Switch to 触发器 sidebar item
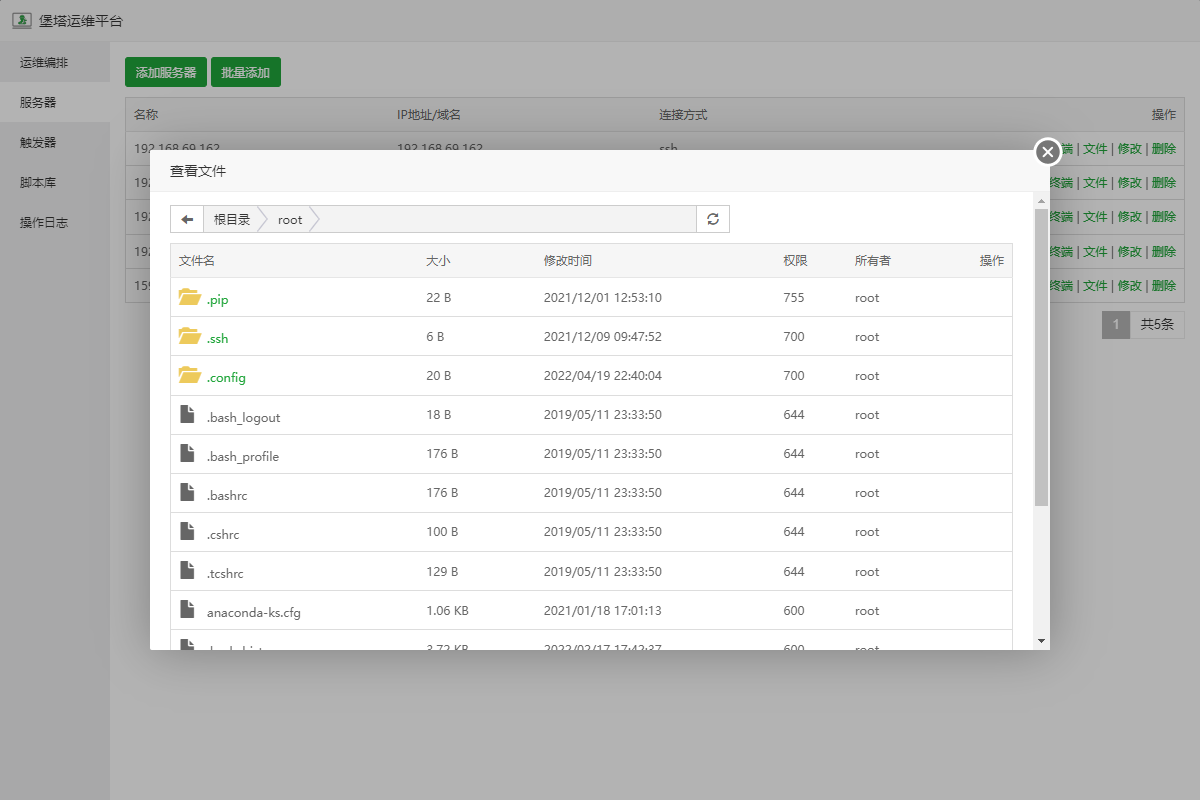This screenshot has height=800, width=1200. coord(38,142)
